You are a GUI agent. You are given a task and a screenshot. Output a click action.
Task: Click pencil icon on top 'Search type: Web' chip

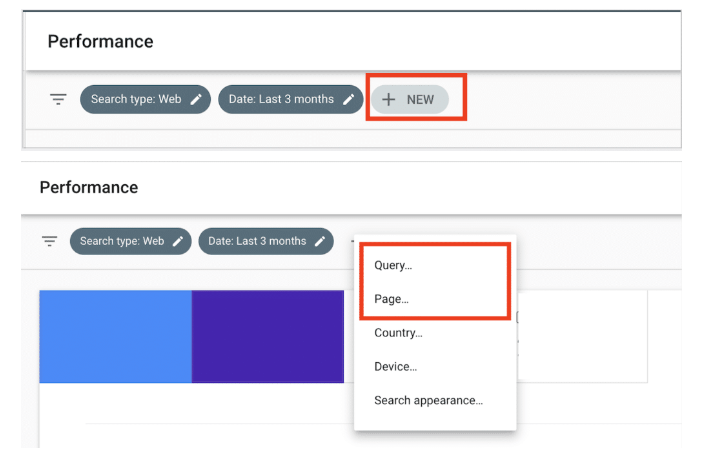(196, 99)
